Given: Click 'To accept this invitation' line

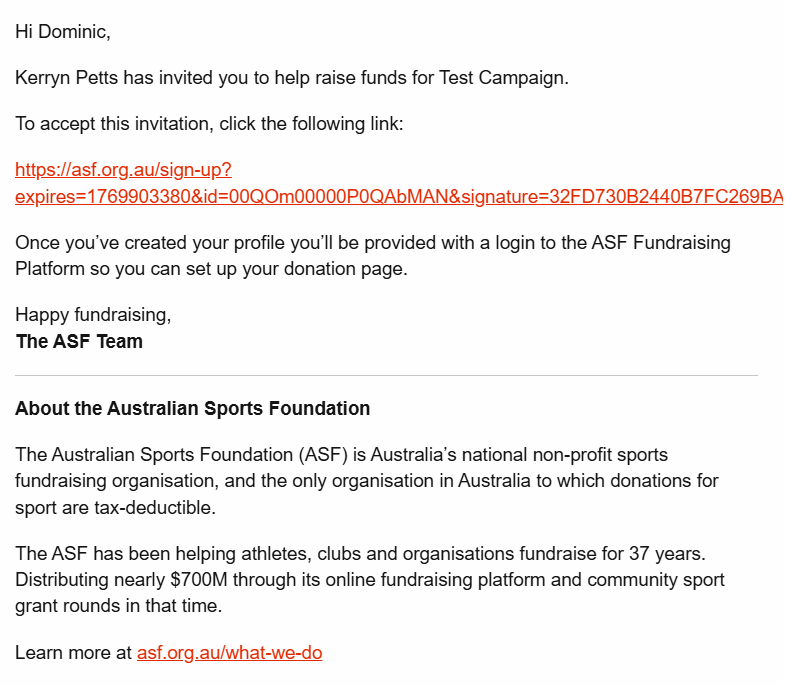Looking at the screenshot, I should coord(209,124).
